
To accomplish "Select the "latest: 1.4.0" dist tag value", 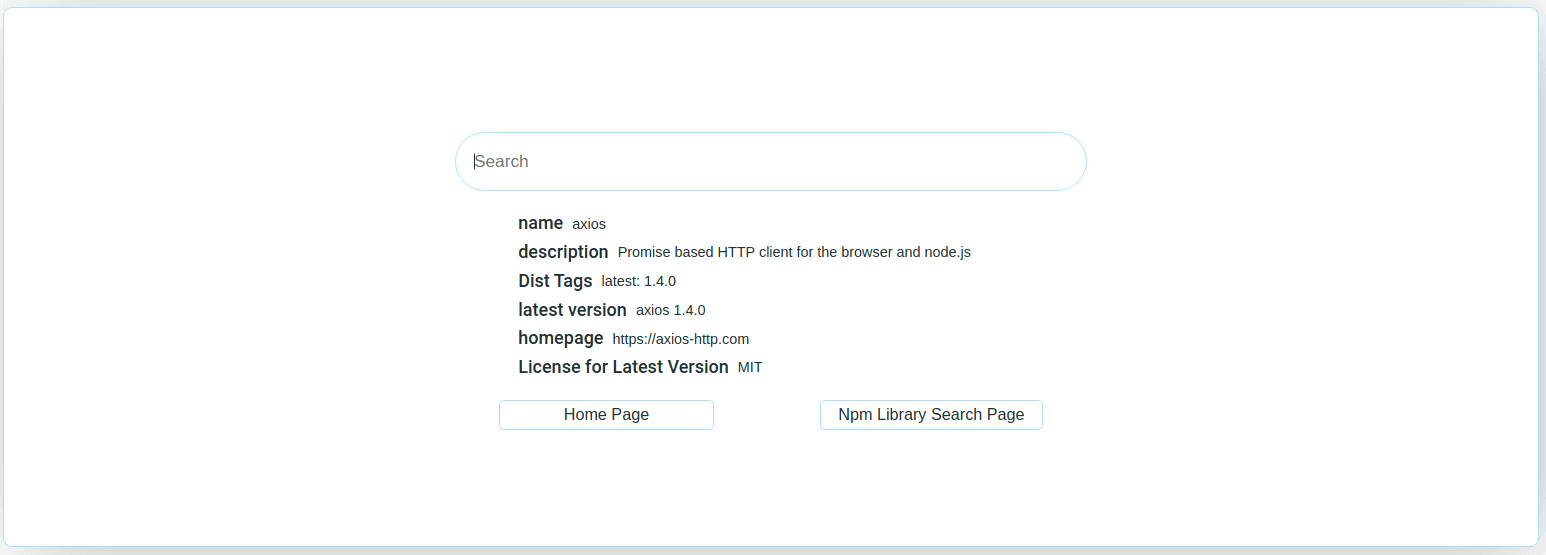I will click(x=639, y=282).
